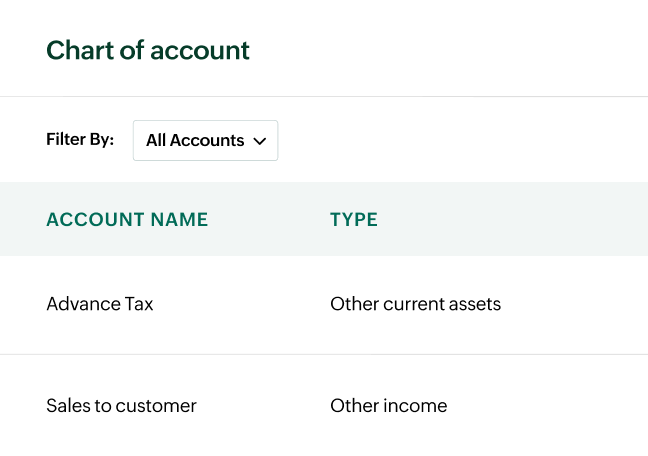Select the Other income type cell
The width and height of the screenshot is (648, 456).
click(x=388, y=405)
